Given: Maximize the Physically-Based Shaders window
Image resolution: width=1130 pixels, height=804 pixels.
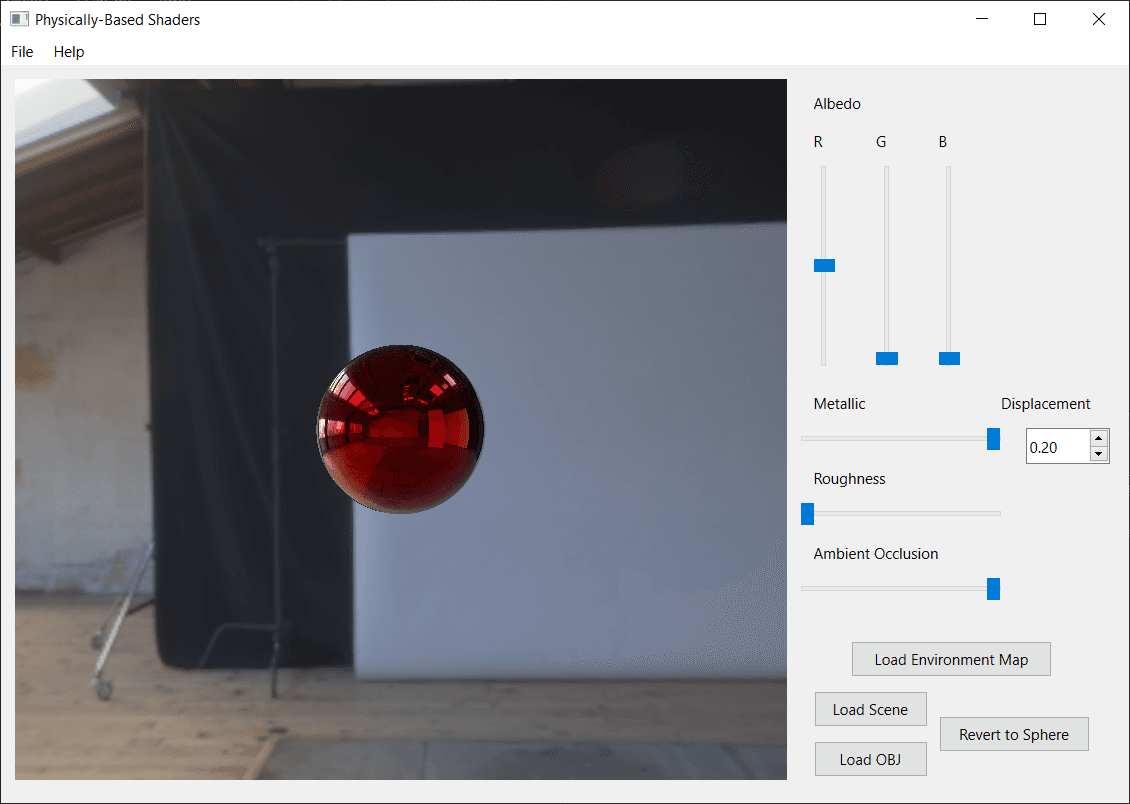Looking at the screenshot, I should point(1040,19).
